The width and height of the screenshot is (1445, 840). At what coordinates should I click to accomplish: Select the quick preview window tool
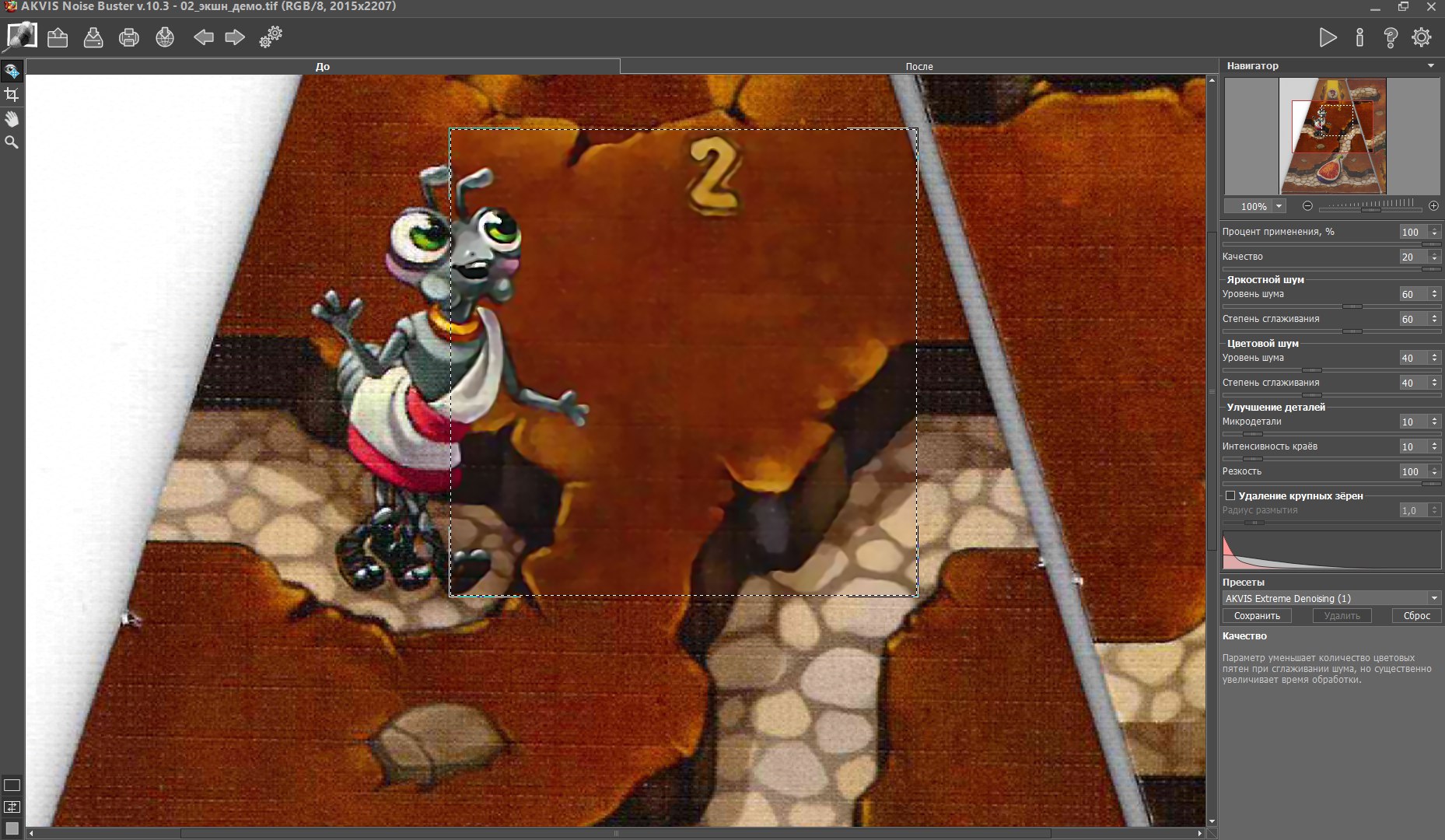(12, 72)
